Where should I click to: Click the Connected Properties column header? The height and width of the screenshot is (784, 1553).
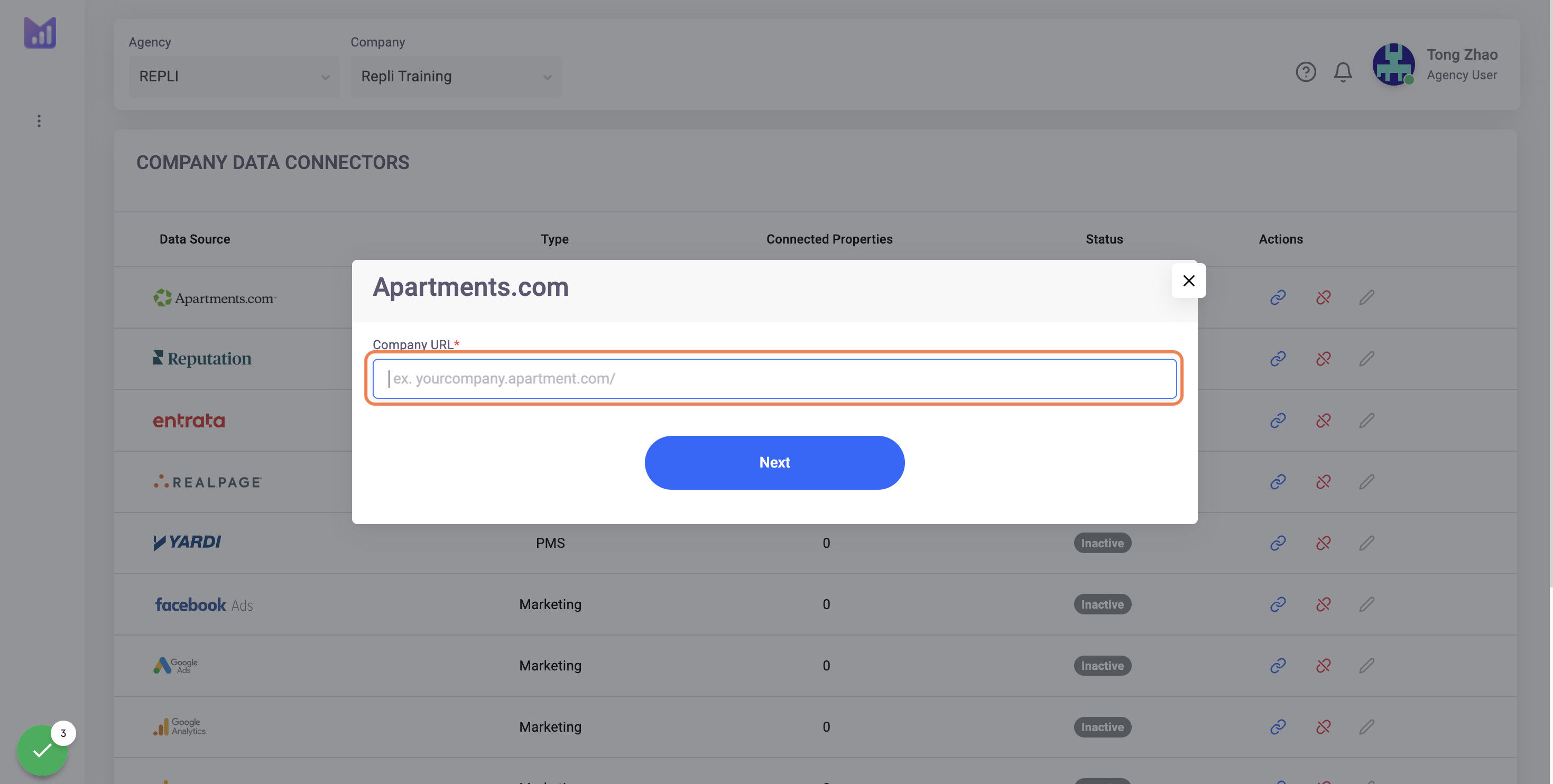tap(829, 239)
